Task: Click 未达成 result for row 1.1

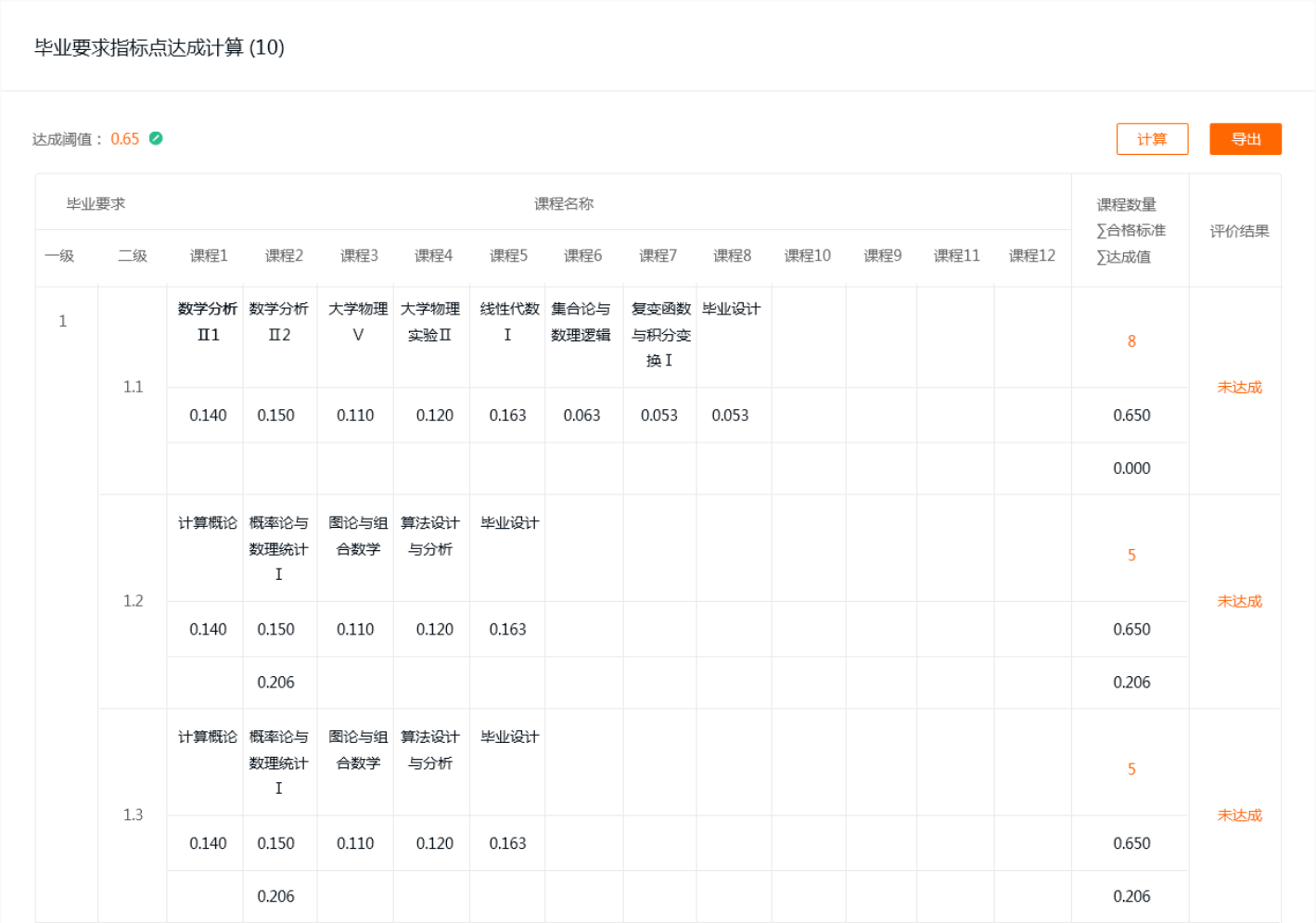Action: click(1239, 387)
